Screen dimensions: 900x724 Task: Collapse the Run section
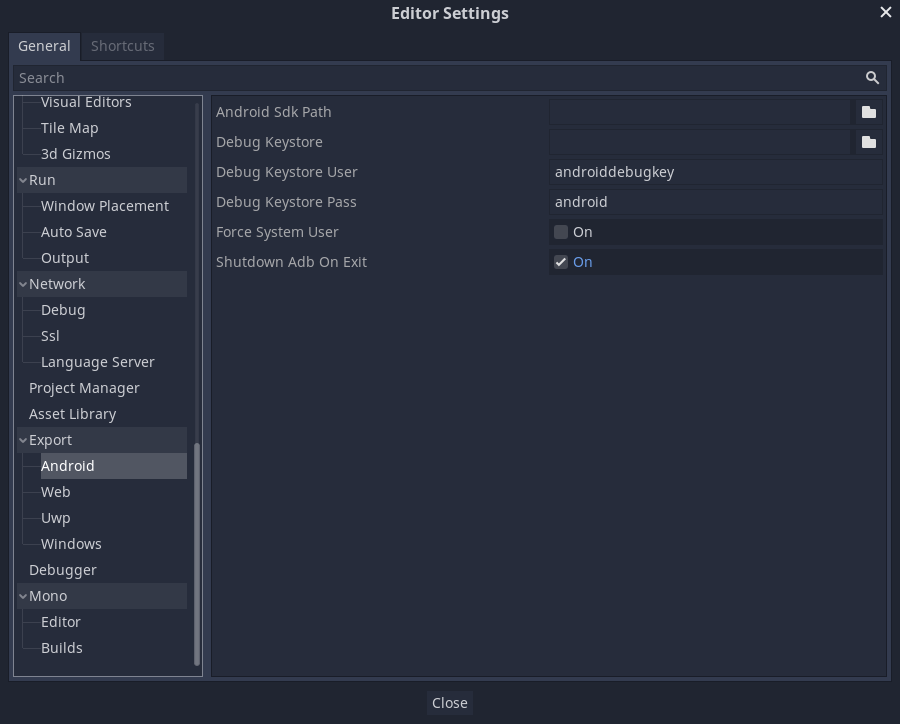click(22, 179)
